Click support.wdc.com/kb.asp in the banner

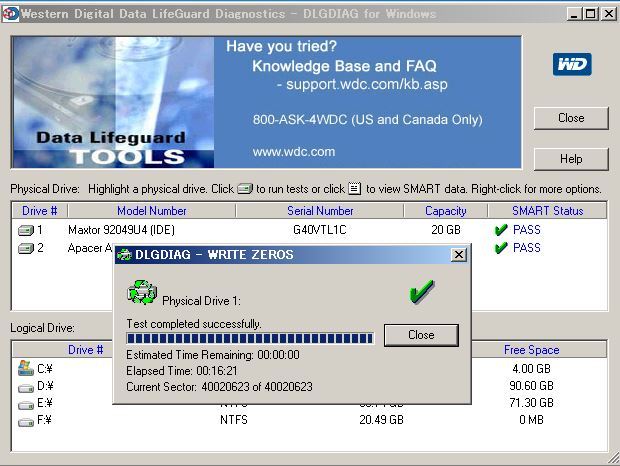point(367,84)
